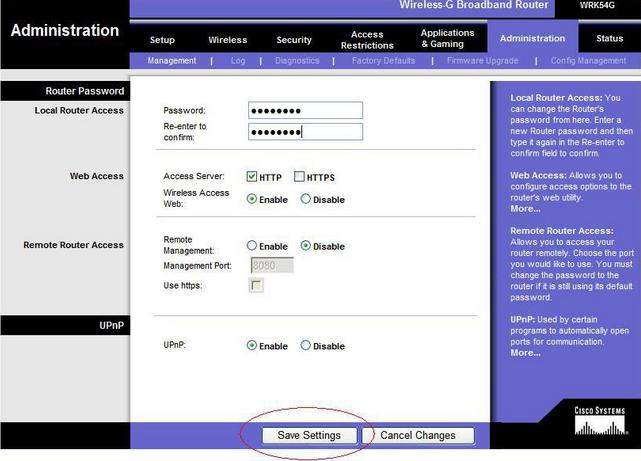The height and width of the screenshot is (461, 641).
Task: Open the Factory Defaults sub-tab
Action: coord(383,60)
